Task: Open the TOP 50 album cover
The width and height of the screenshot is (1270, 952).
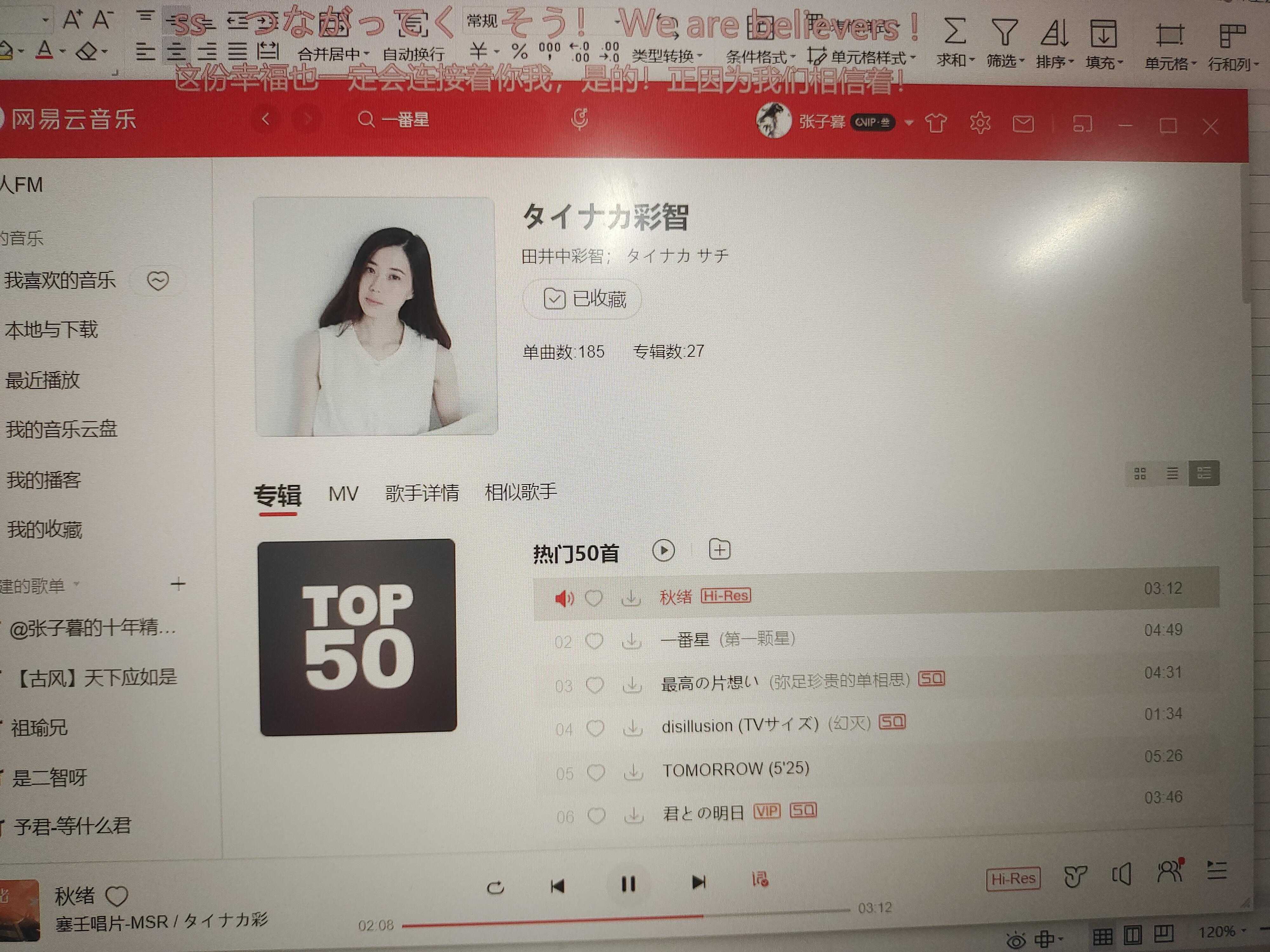Action: point(357,637)
